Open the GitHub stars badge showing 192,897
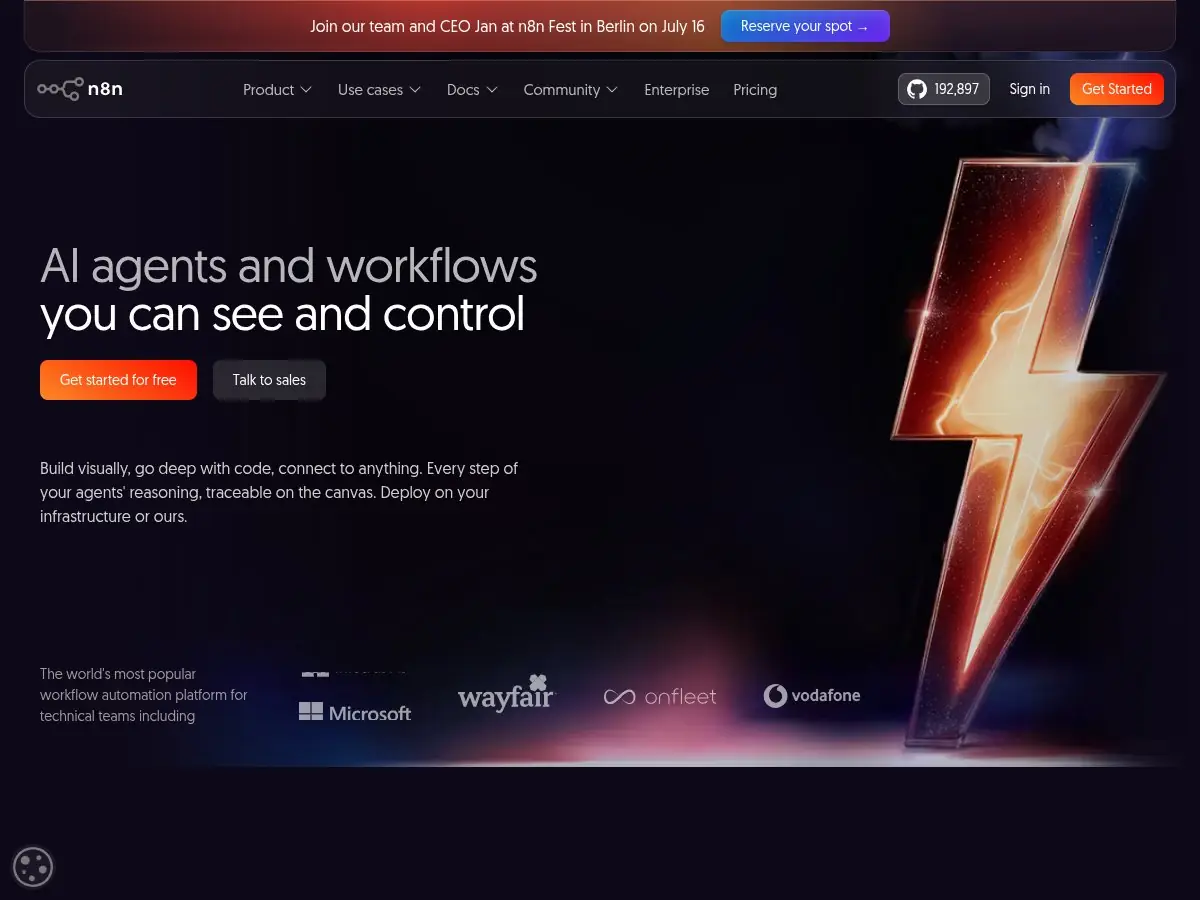Image resolution: width=1200 pixels, height=900 pixels. [944, 89]
